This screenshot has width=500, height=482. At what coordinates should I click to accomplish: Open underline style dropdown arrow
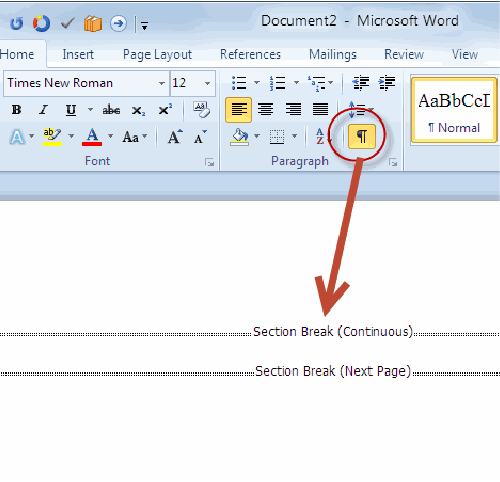[90, 110]
